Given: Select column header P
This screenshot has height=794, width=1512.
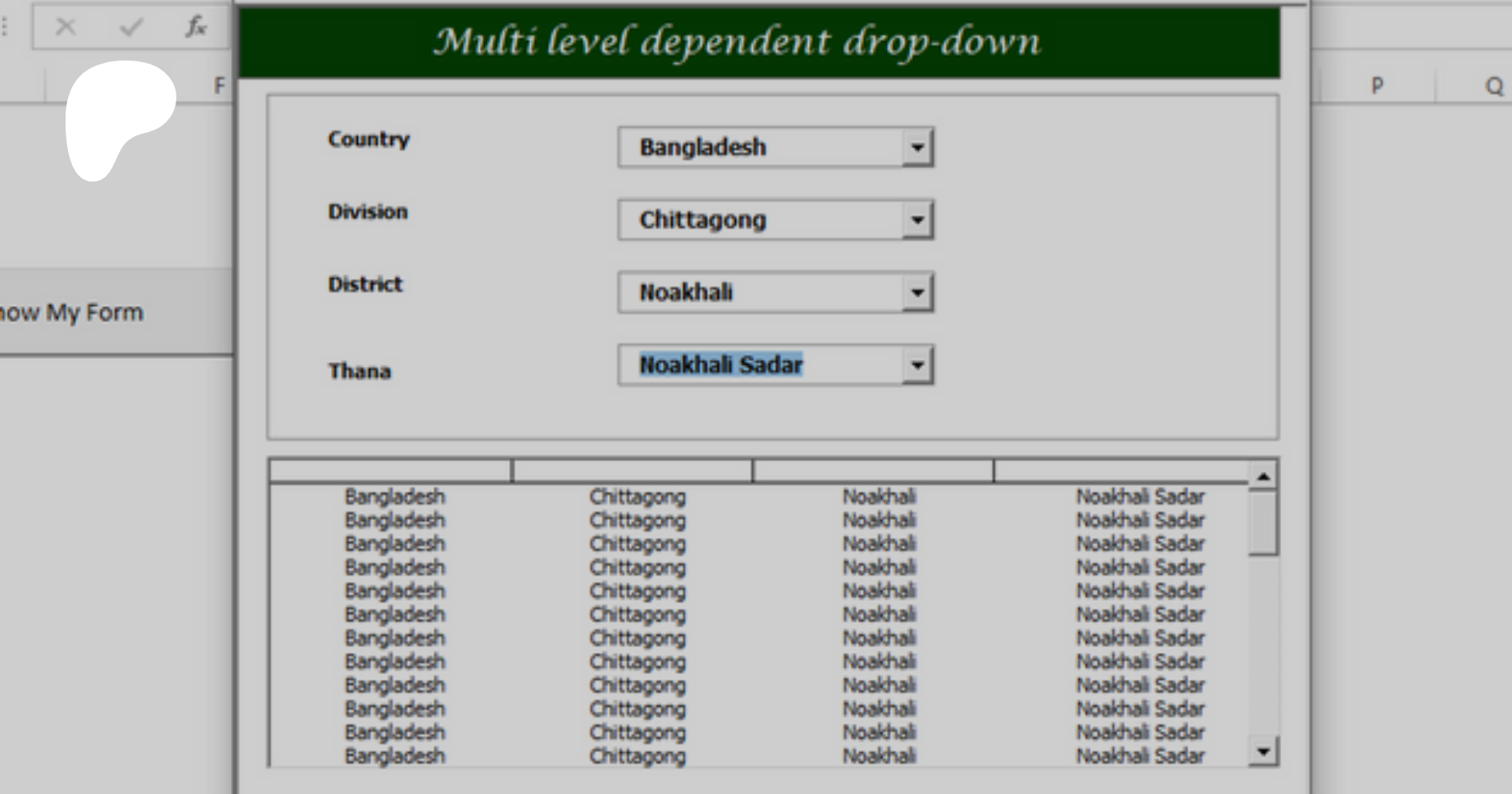Looking at the screenshot, I should coord(1377,86).
